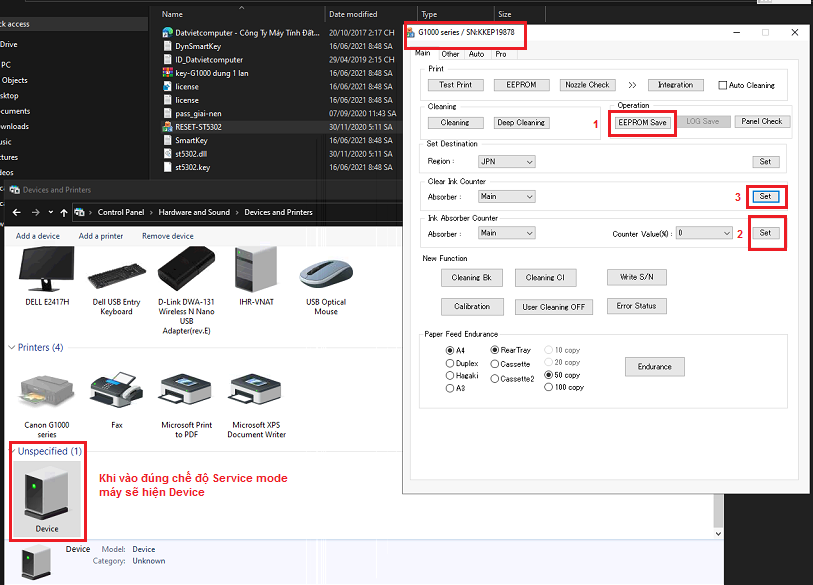Click the Nozzle Check button
Viewport: 813px width, 585px height.
(587, 85)
